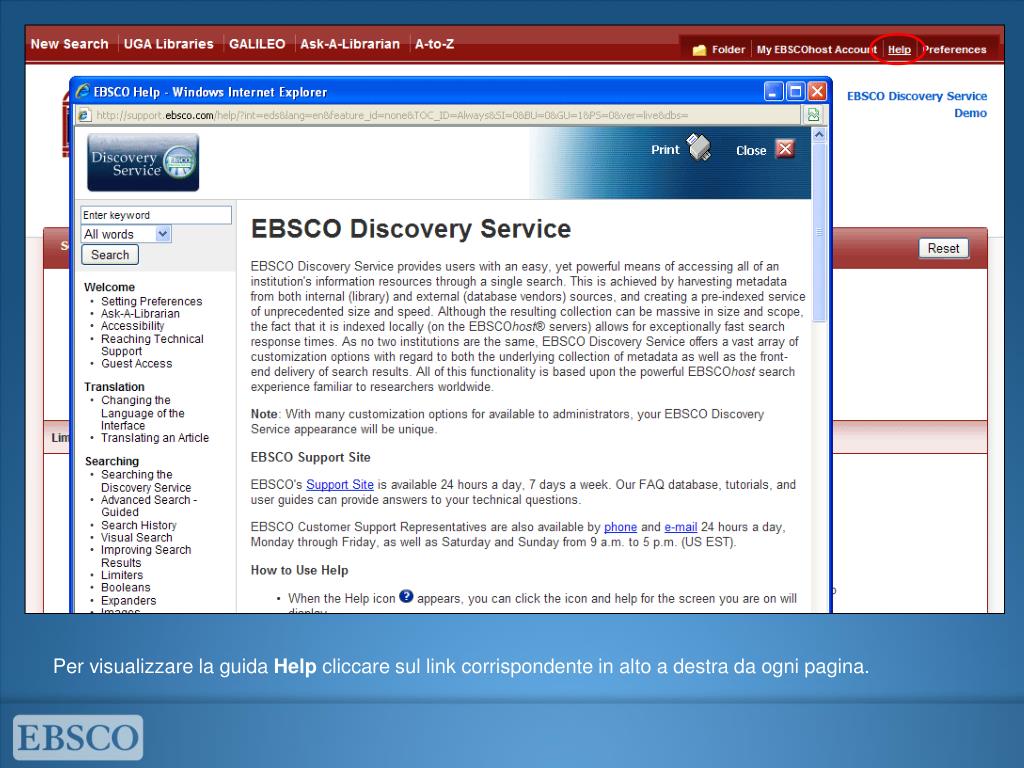Click the Discovery Service logo in help window
This screenshot has height=768, width=1024.
pyautogui.click(x=143, y=163)
